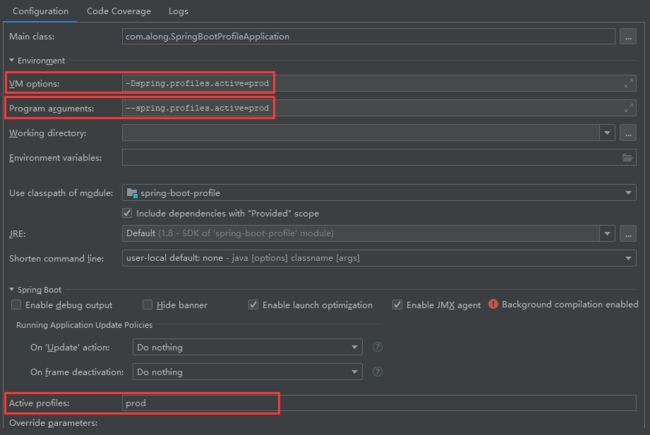Screen dimensions: 650x435
Task: Expand the VM options editor icon
Action: (628, 83)
